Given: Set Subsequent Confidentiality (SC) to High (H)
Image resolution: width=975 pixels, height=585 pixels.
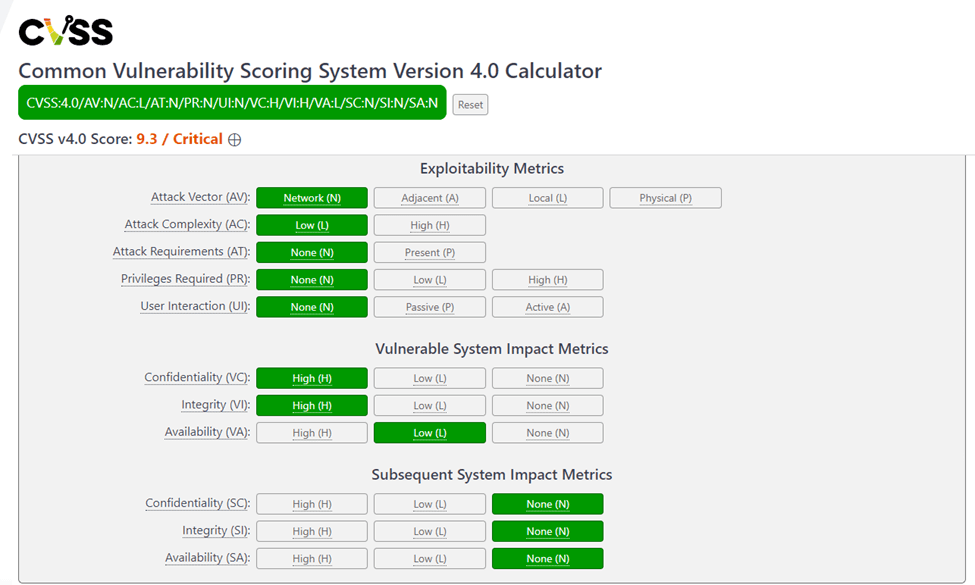Looking at the screenshot, I should (x=312, y=504).
